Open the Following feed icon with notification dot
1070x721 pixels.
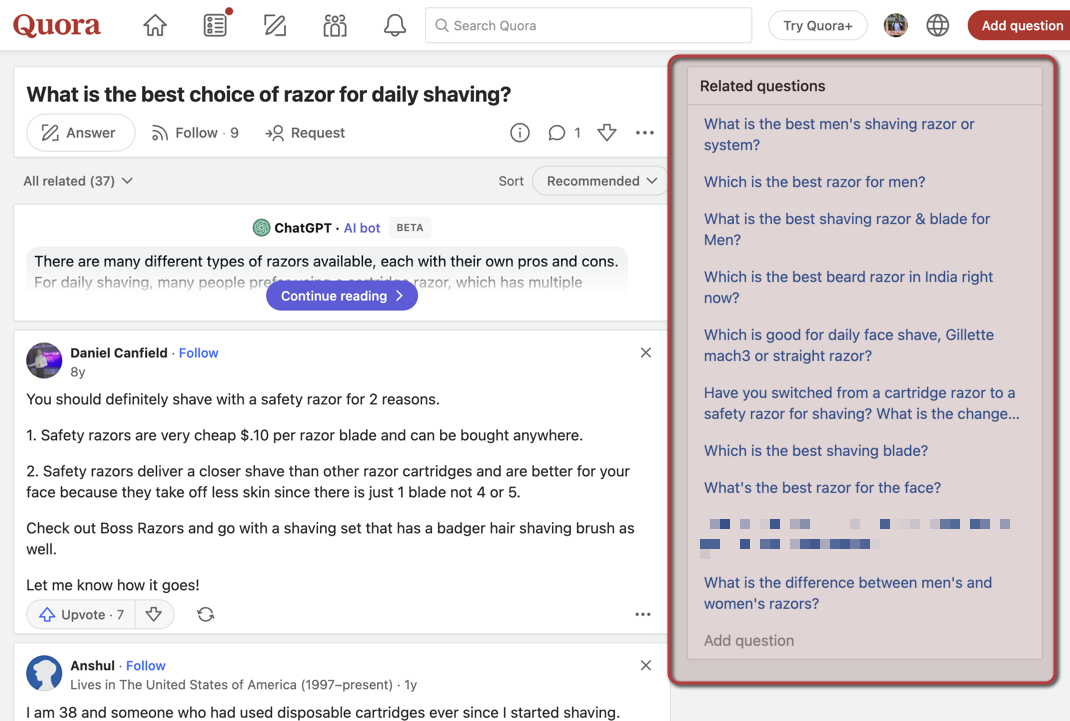[x=215, y=25]
